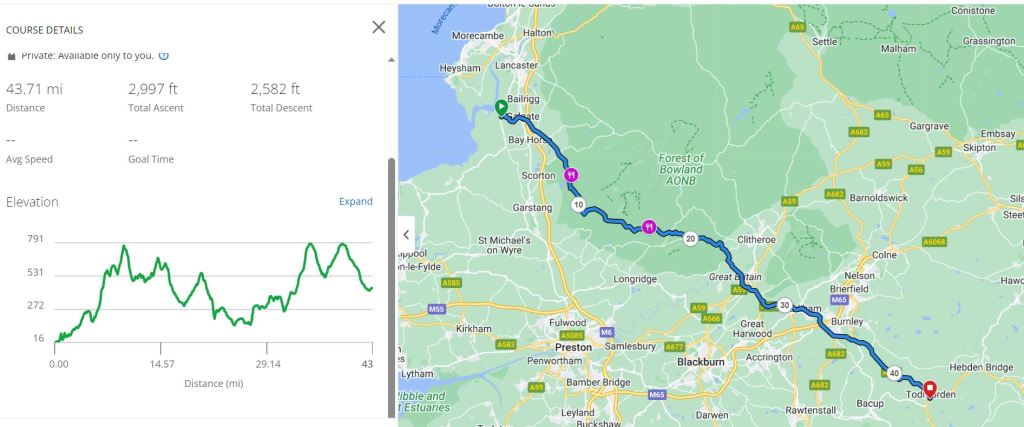Select the green start flag marker
Screen dimensions: 1024x427
point(501,108)
